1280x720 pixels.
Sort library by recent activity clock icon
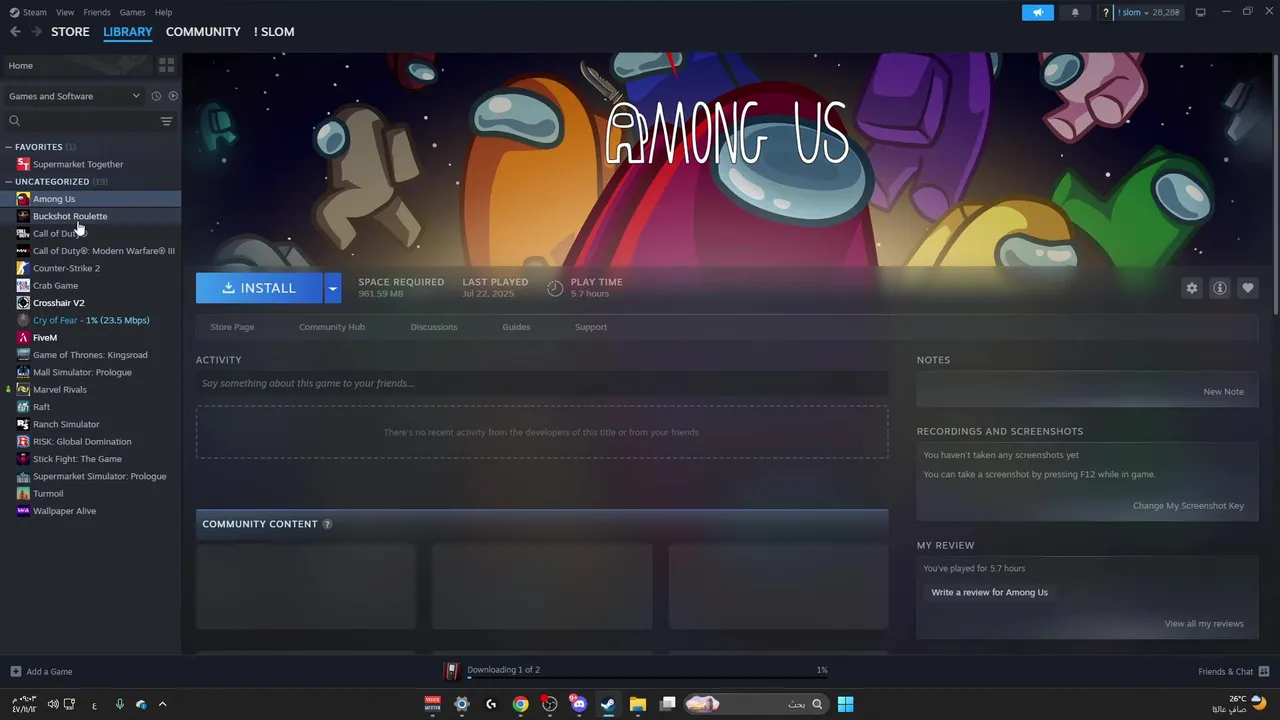coord(156,96)
